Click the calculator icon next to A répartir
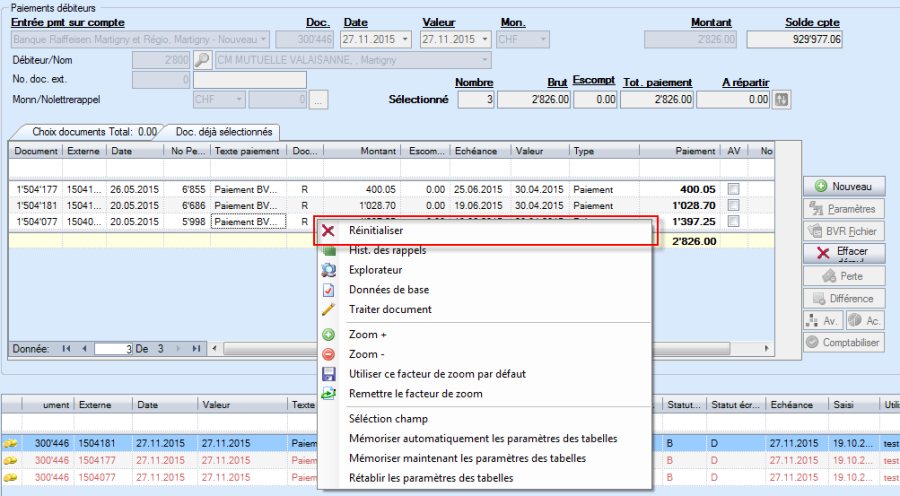The height and width of the screenshot is (496, 900). click(x=782, y=99)
